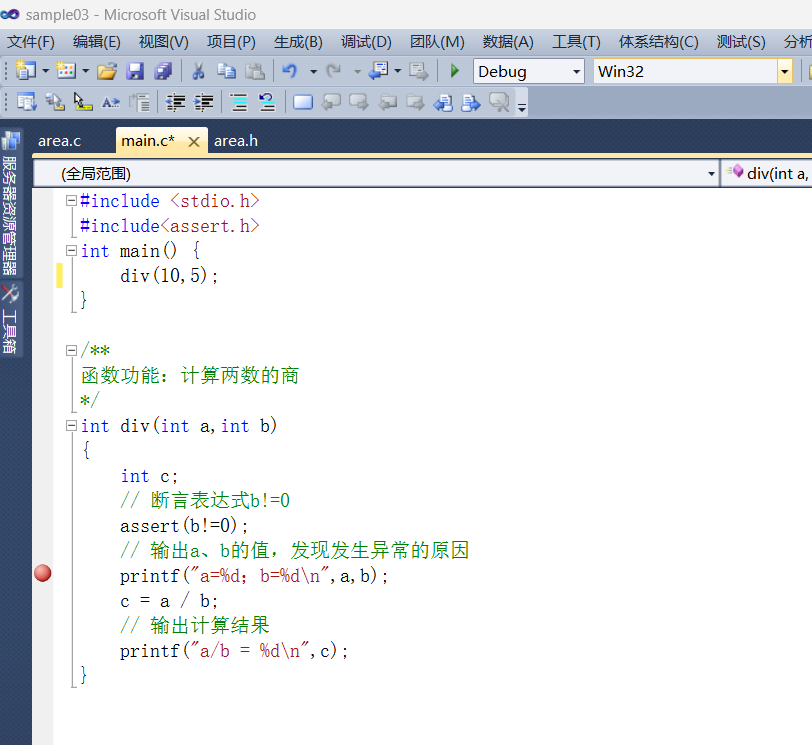Collapse the /** comment block outline
812x745 pixels.
point(71,350)
